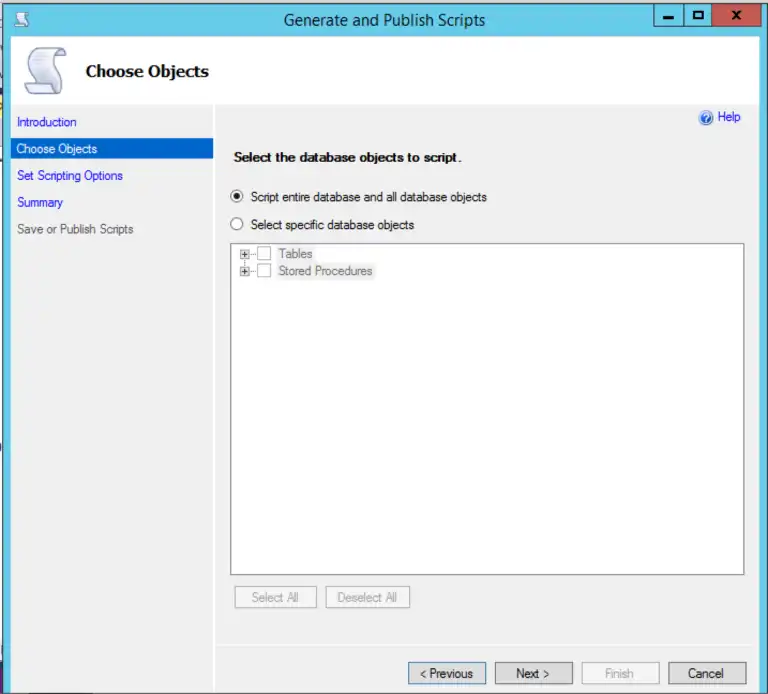Screen dimensions: 768x694
Task: Expand the Stored Procedures tree node
Action: click(245, 271)
